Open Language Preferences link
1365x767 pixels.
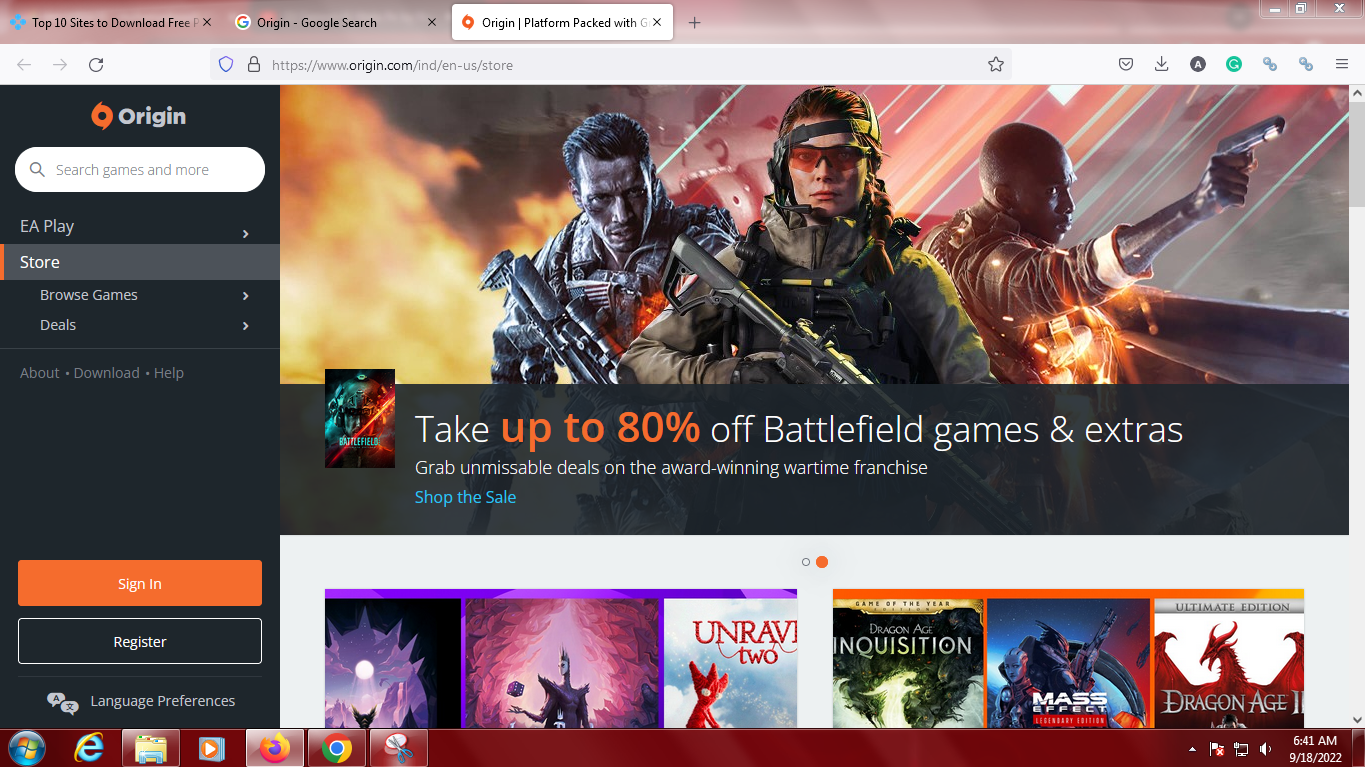point(163,701)
